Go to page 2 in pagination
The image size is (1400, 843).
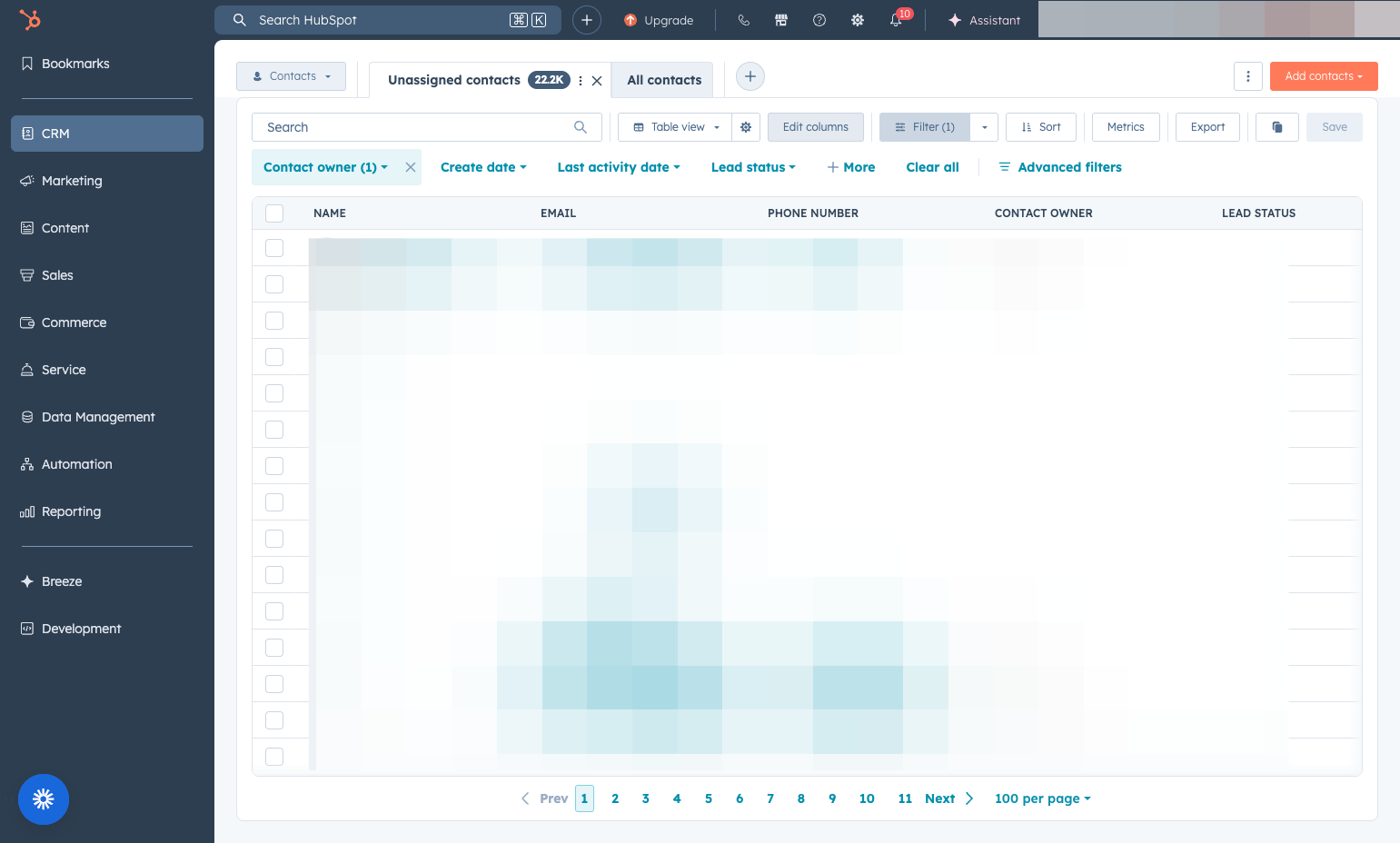(615, 798)
